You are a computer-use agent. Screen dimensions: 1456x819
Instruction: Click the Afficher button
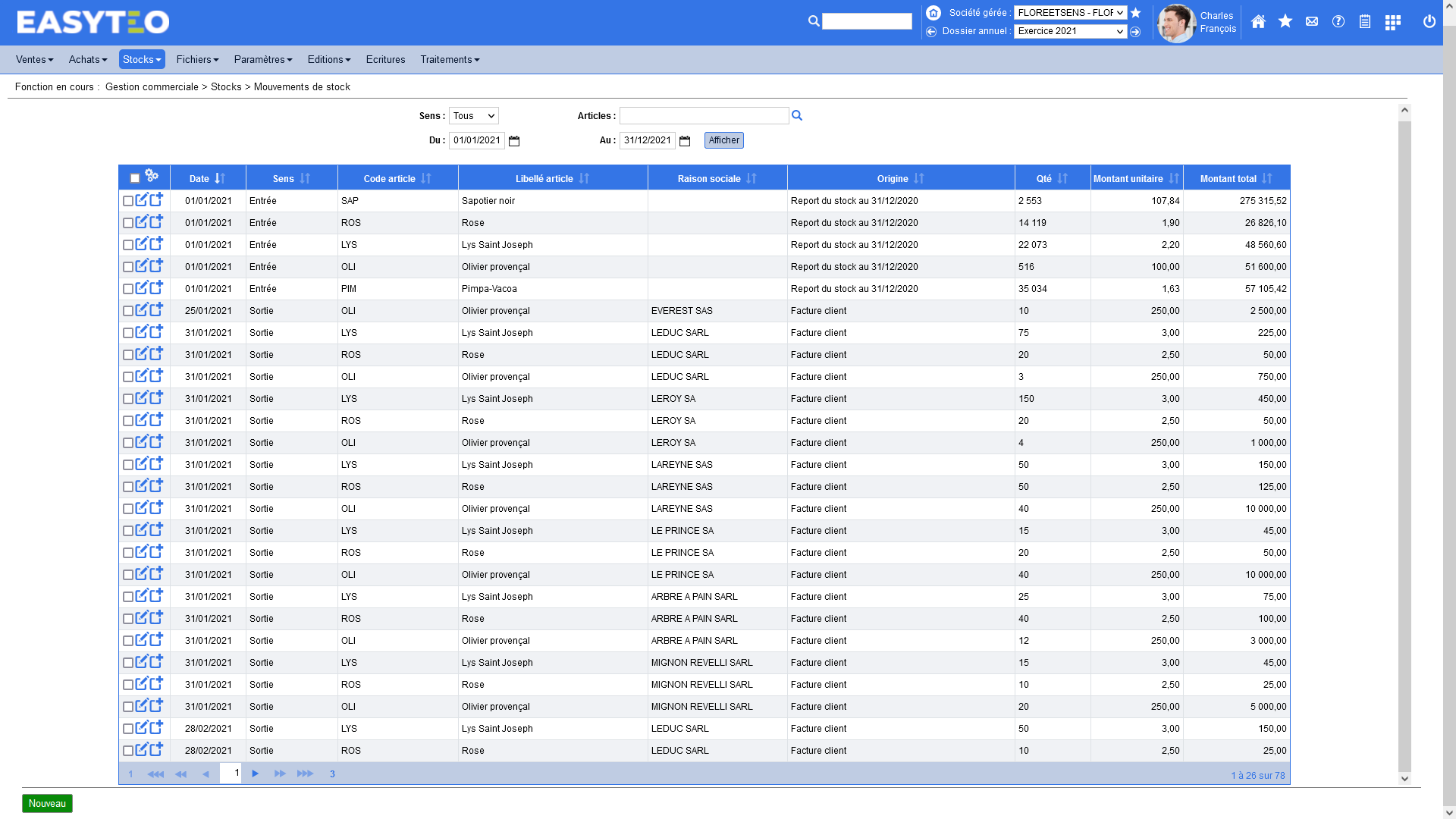[723, 140]
